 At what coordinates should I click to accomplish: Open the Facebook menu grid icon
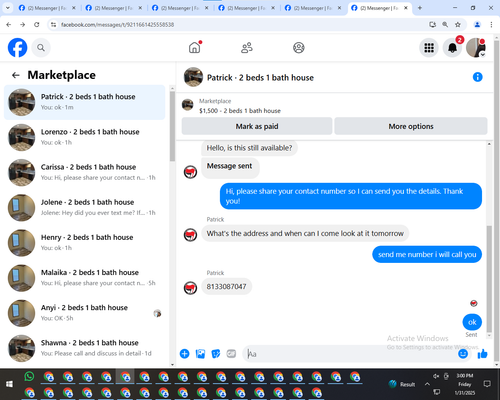coord(429,48)
